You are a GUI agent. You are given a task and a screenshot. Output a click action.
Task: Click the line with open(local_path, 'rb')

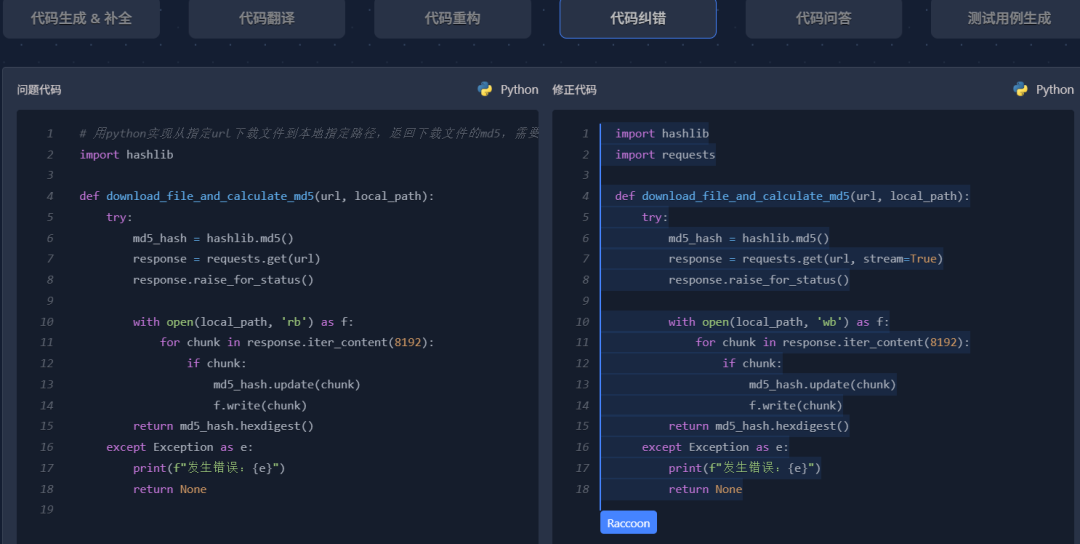(243, 322)
